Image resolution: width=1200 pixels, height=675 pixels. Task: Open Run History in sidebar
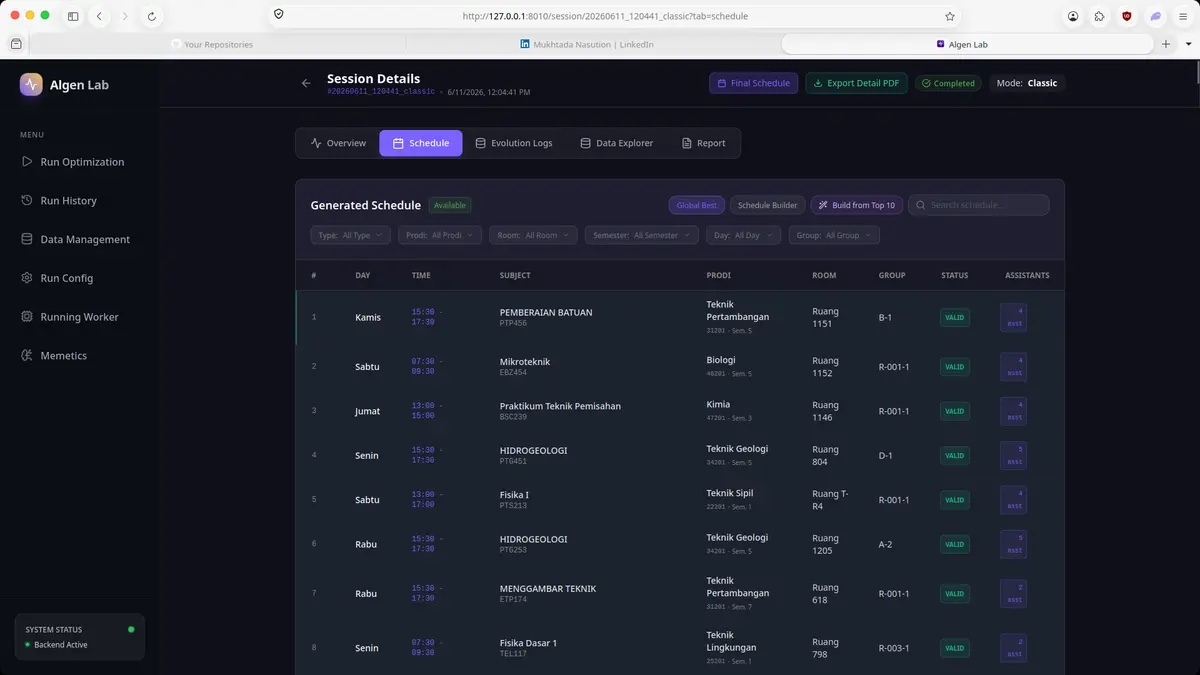59,201
